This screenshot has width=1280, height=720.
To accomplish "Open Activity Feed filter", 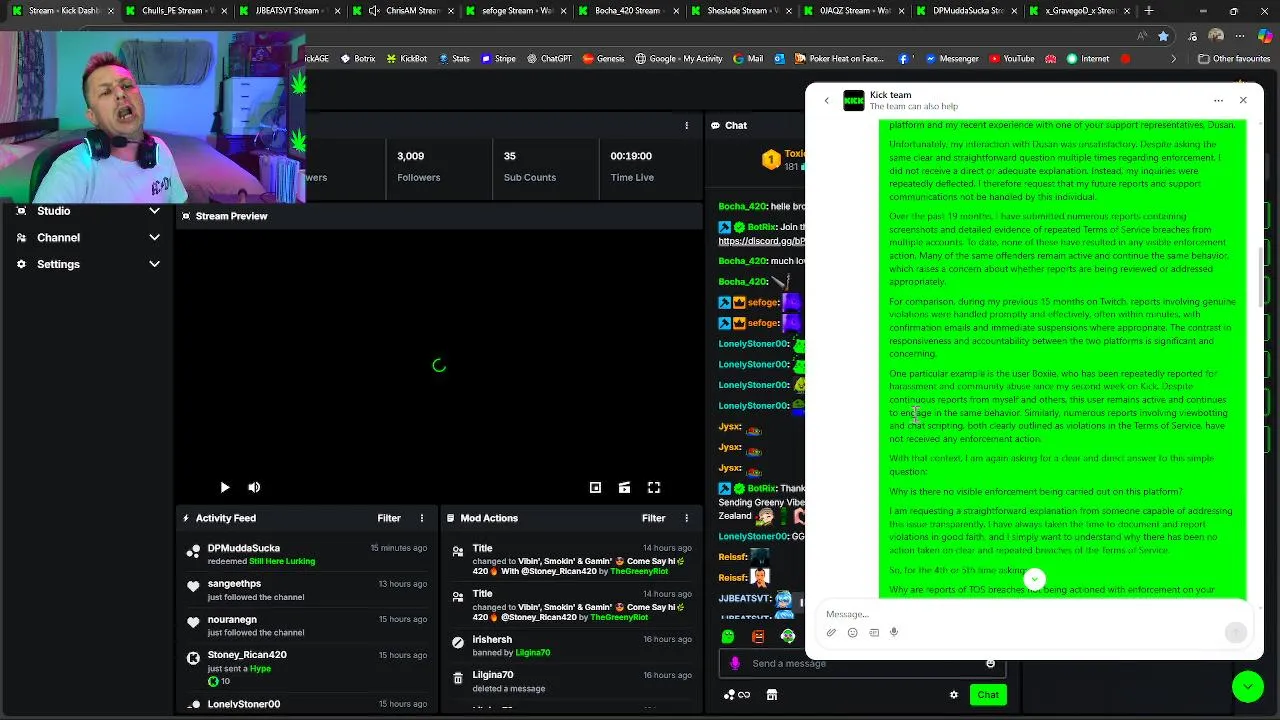I will tap(389, 518).
